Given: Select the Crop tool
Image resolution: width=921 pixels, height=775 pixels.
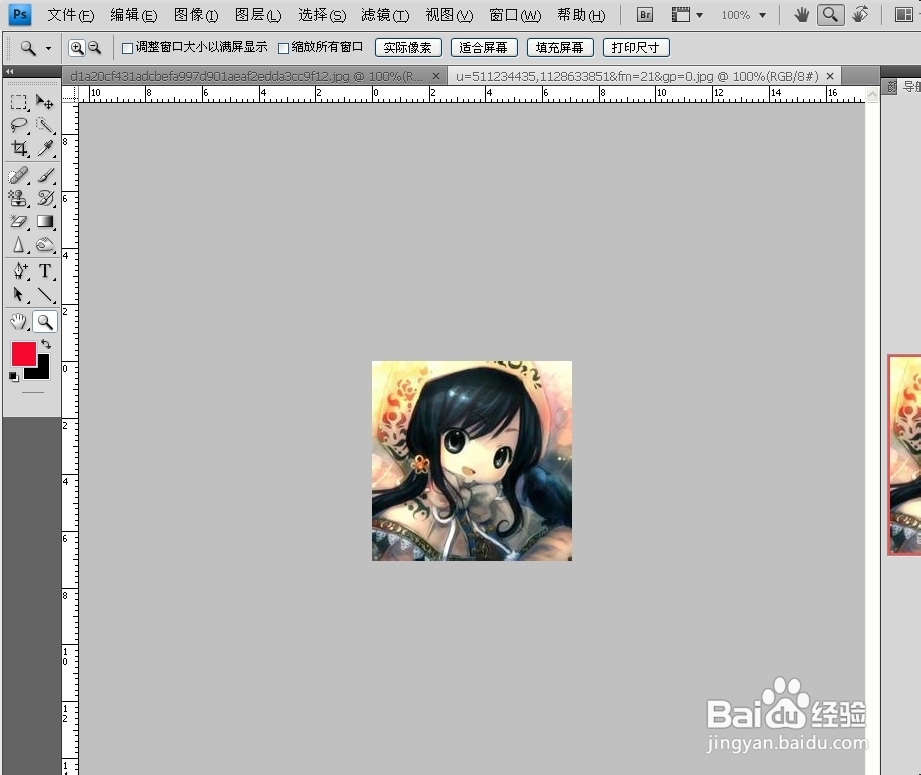Looking at the screenshot, I should (x=18, y=148).
